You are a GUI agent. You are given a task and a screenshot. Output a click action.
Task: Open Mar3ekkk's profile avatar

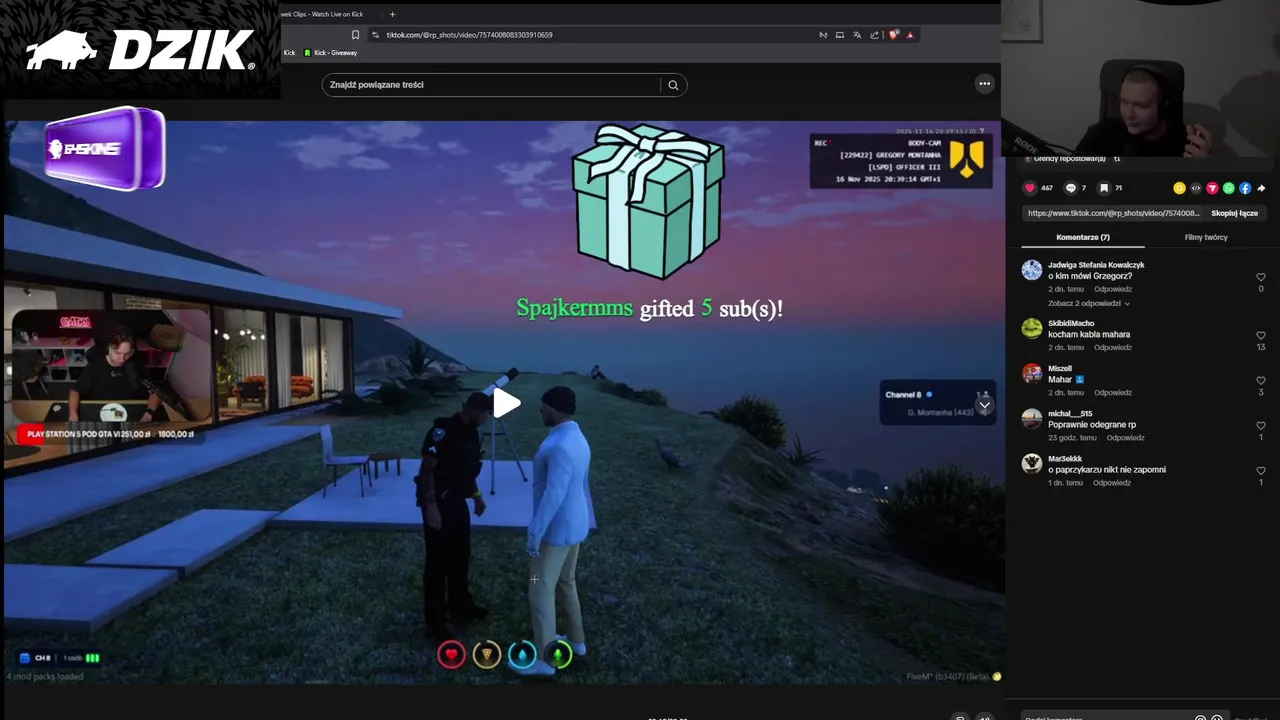[x=1032, y=463]
